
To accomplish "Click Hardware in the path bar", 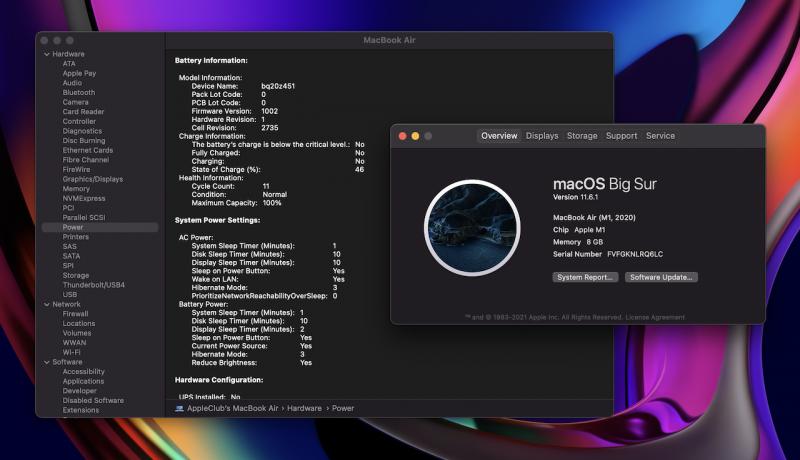I will tap(304, 408).
